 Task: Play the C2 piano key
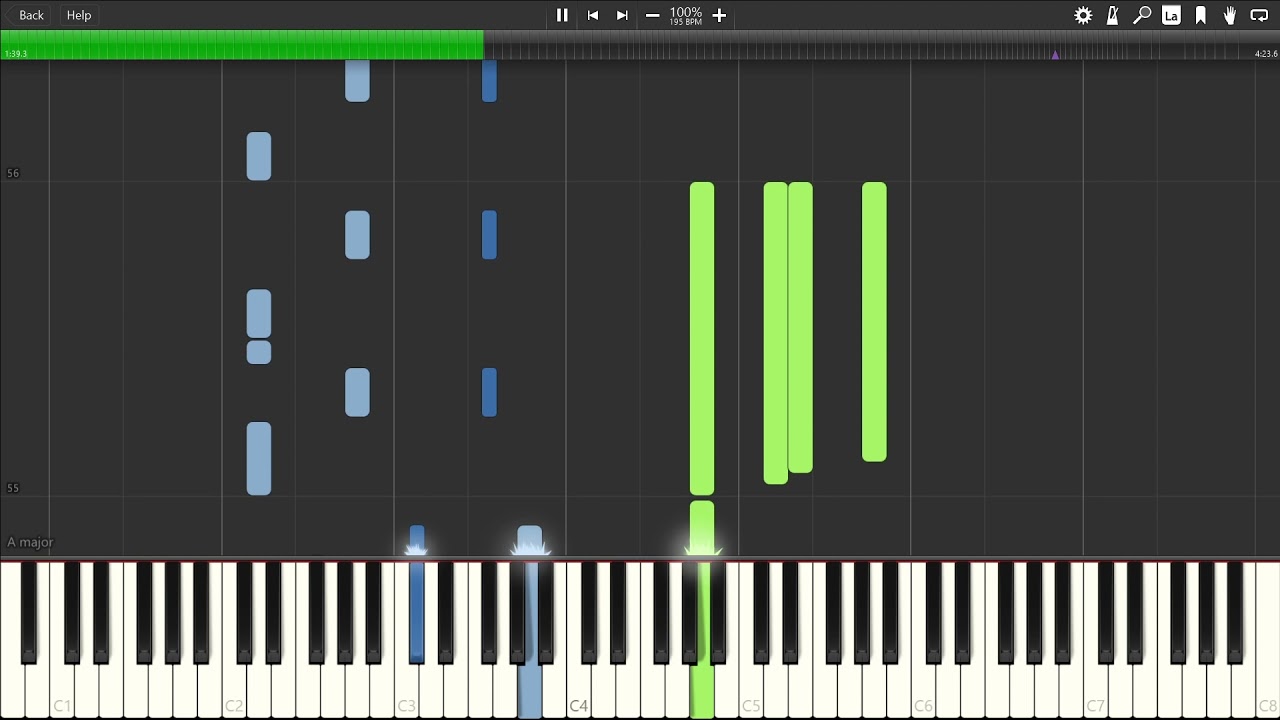(x=234, y=690)
